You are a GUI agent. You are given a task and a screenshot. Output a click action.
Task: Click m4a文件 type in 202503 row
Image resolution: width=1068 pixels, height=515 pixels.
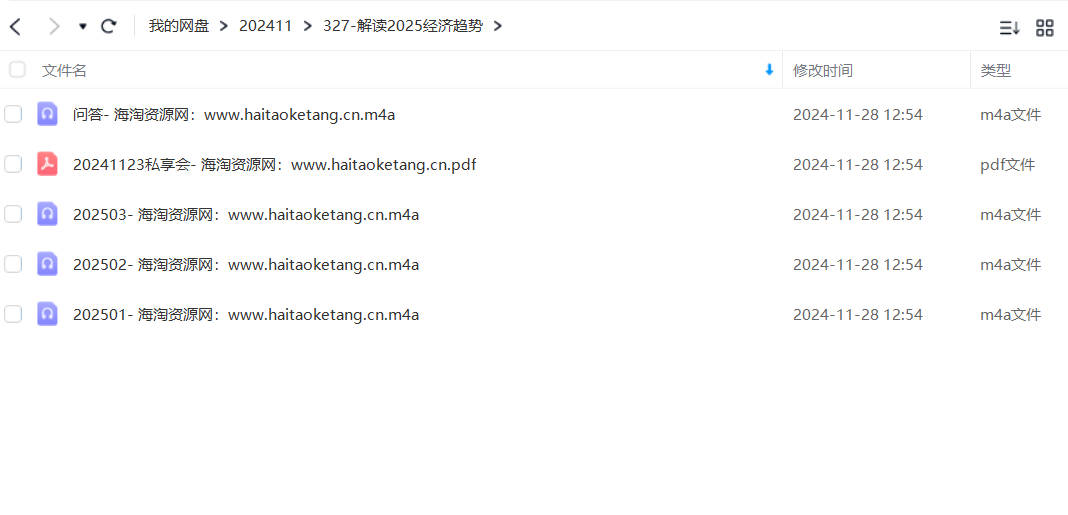1011,215
